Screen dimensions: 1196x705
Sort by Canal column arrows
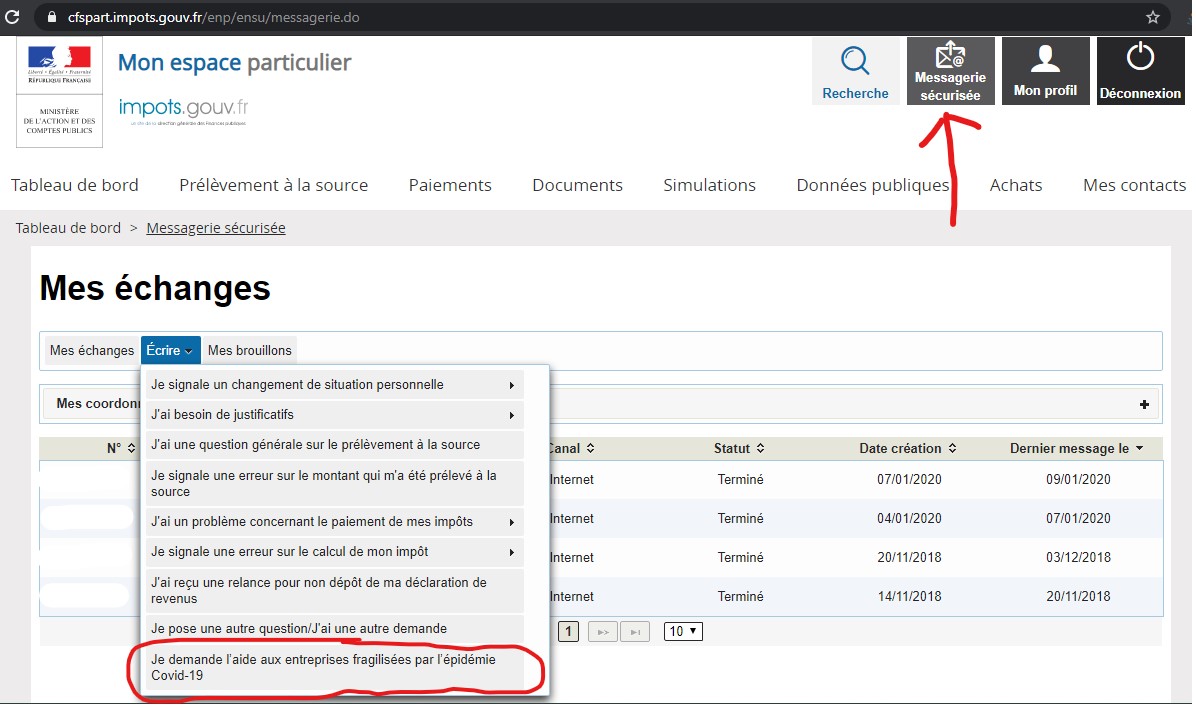tap(590, 448)
